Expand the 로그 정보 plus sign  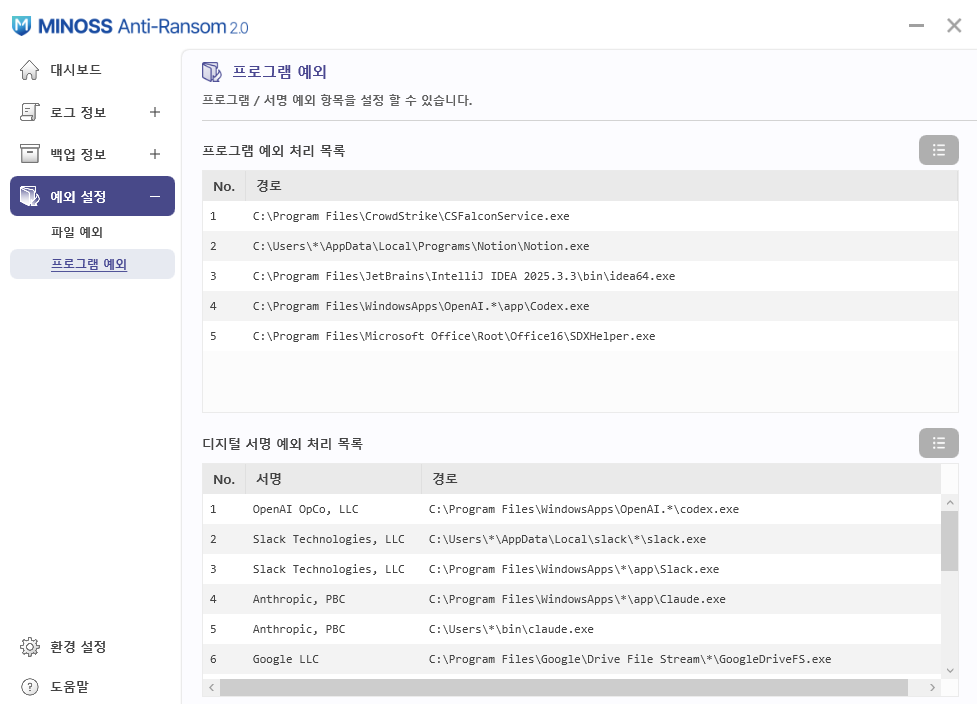(x=155, y=112)
